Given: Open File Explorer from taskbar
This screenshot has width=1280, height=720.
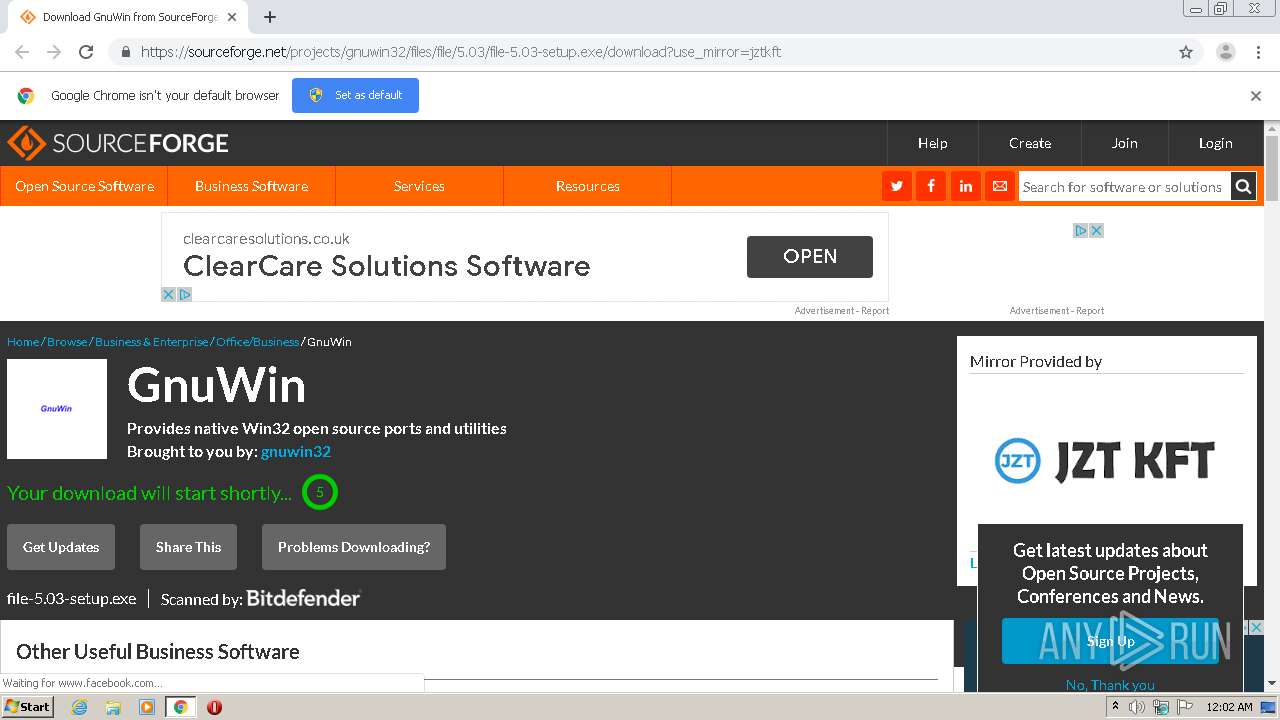Looking at the screenshot, I should coord(113,707).
